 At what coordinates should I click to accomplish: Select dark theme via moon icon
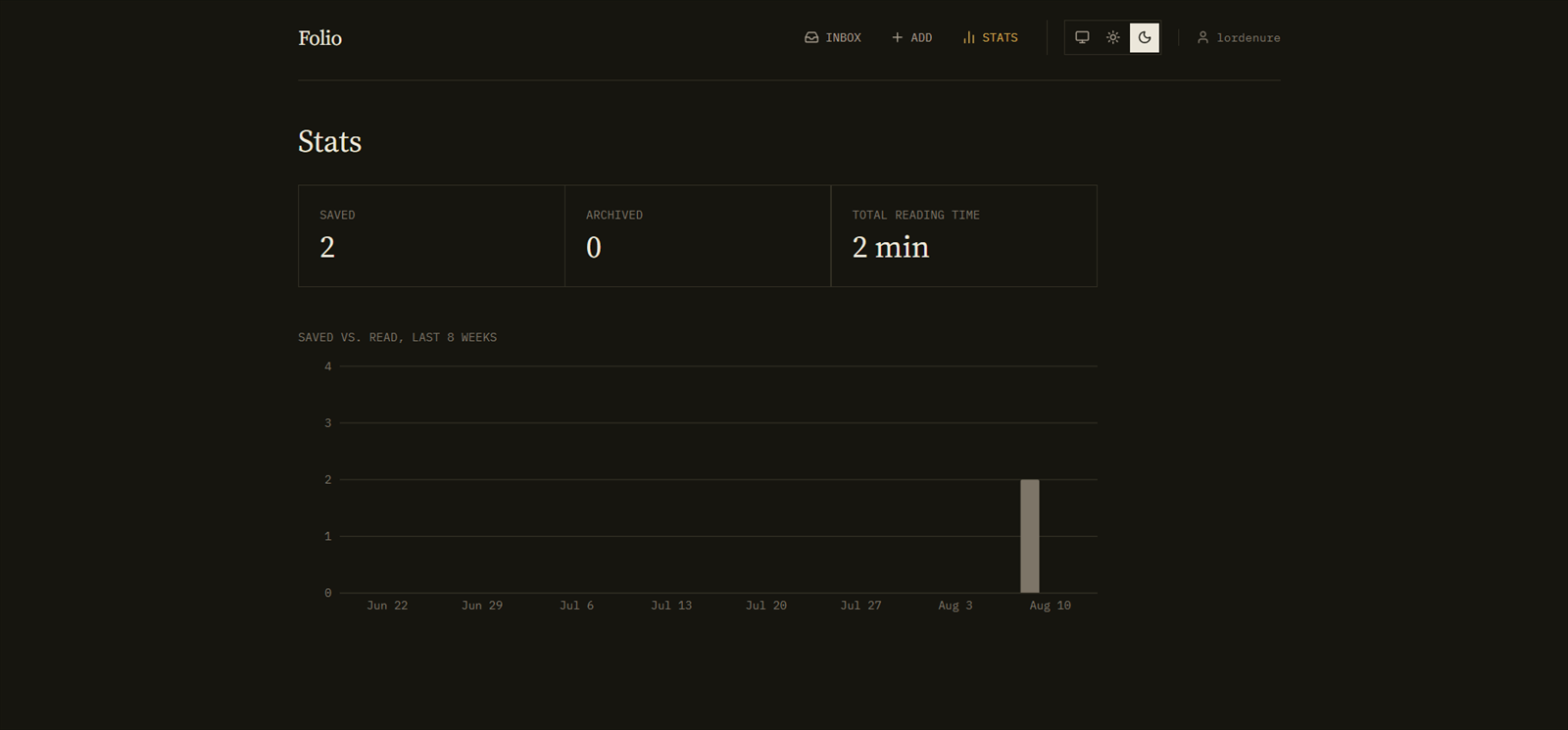point(1145,37)
